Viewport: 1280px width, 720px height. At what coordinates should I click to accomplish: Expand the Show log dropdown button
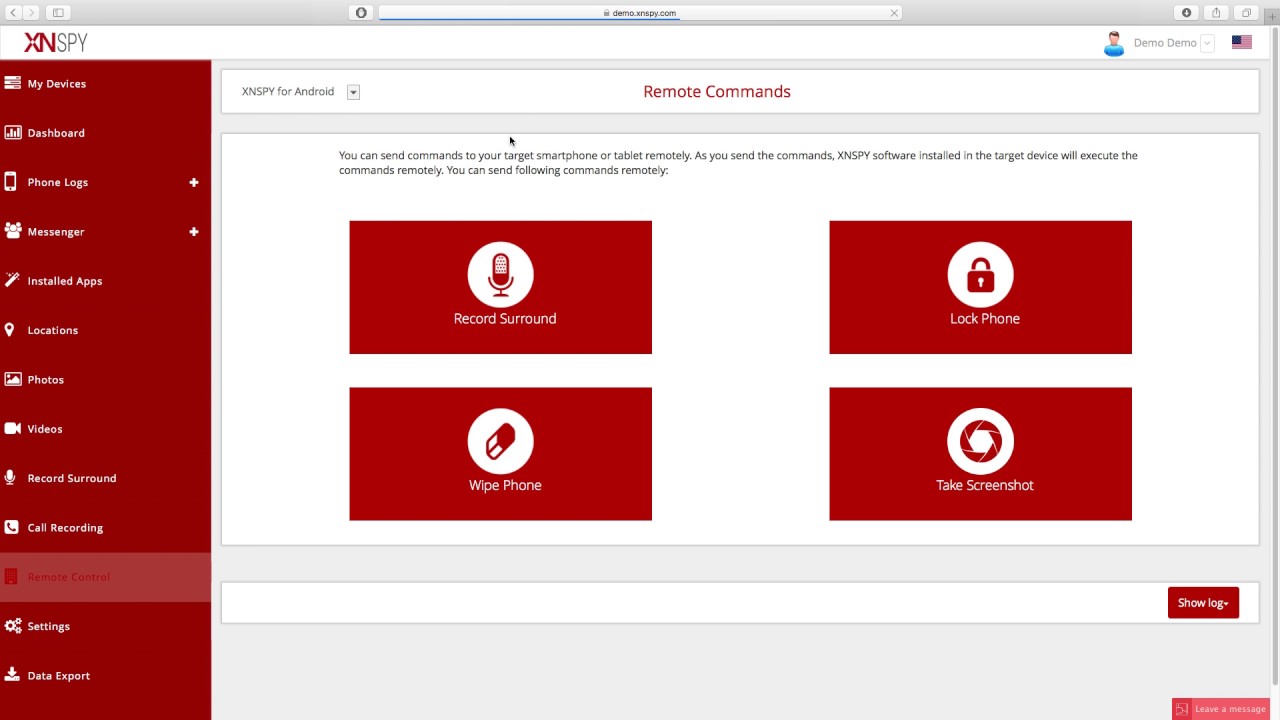tap(1203, 602)
